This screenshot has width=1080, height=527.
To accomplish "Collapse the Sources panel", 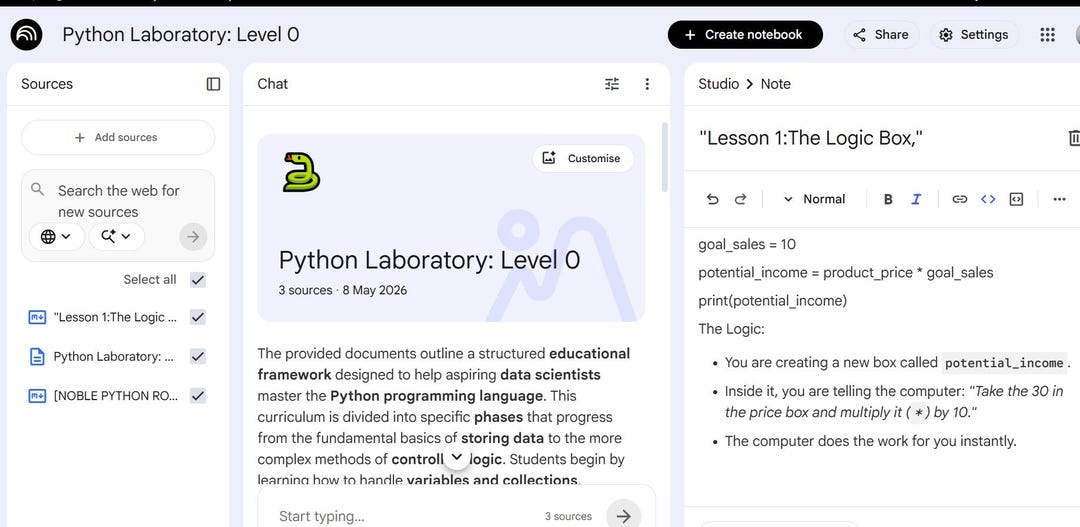I will point(214,84).
